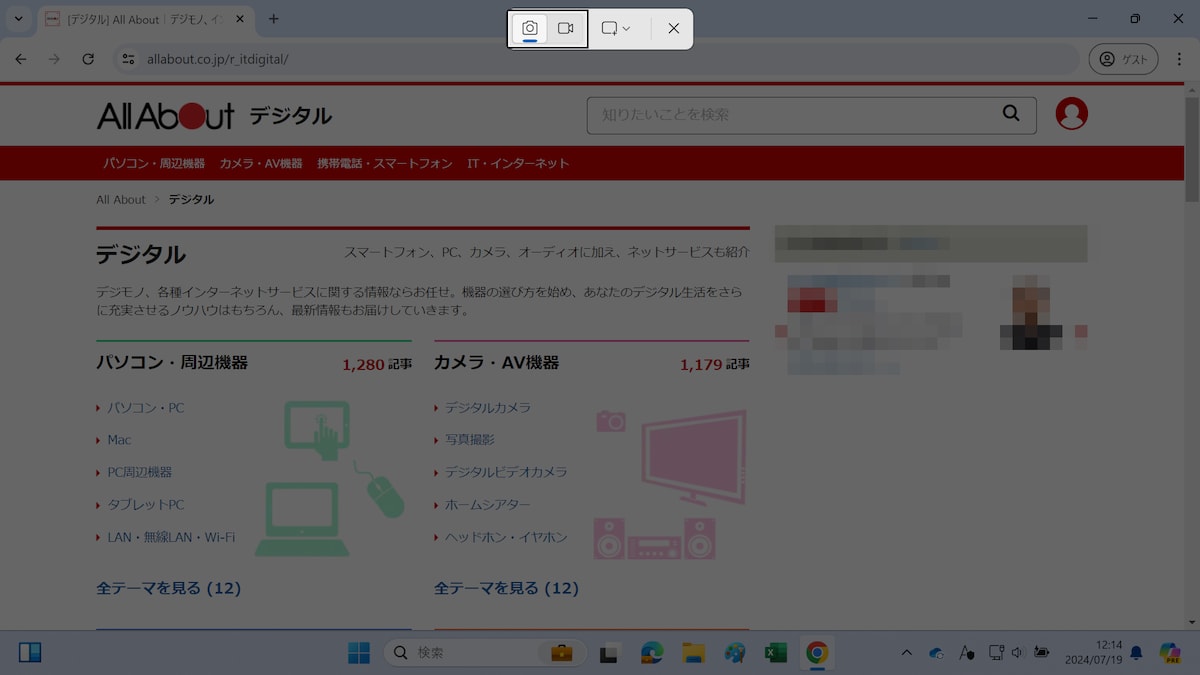1200x675 pixels.
Task: Open File Explorer from the taskbar
Action: [694, 653]
